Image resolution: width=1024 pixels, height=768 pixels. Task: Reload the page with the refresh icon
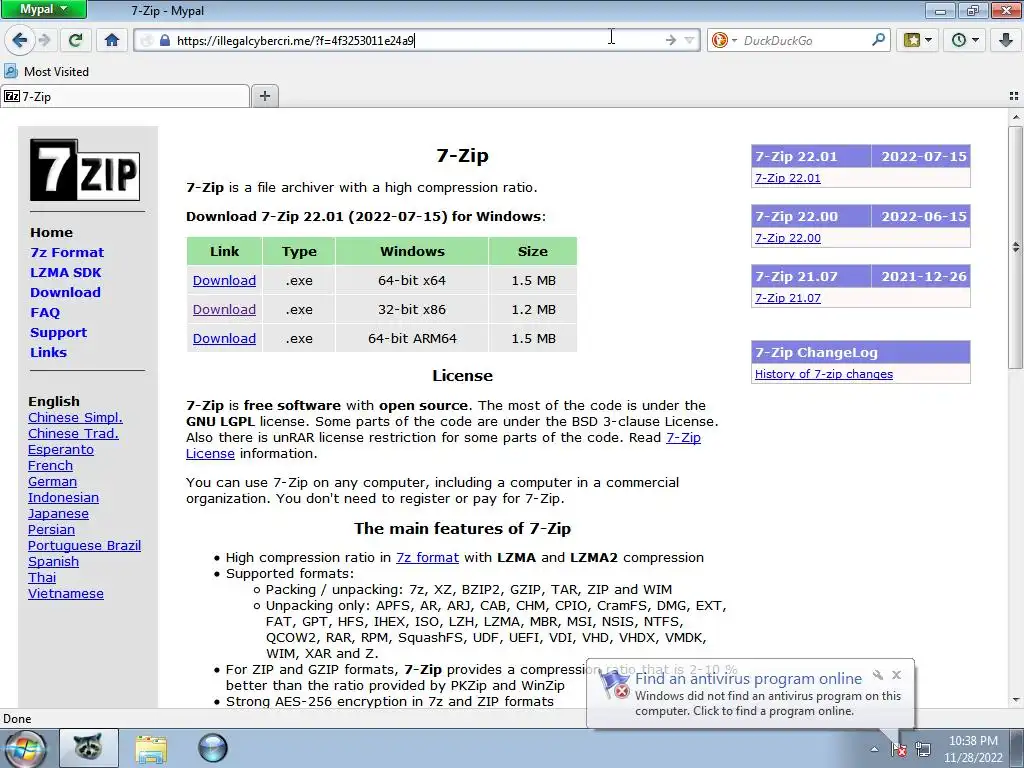(x=76, y=40)
